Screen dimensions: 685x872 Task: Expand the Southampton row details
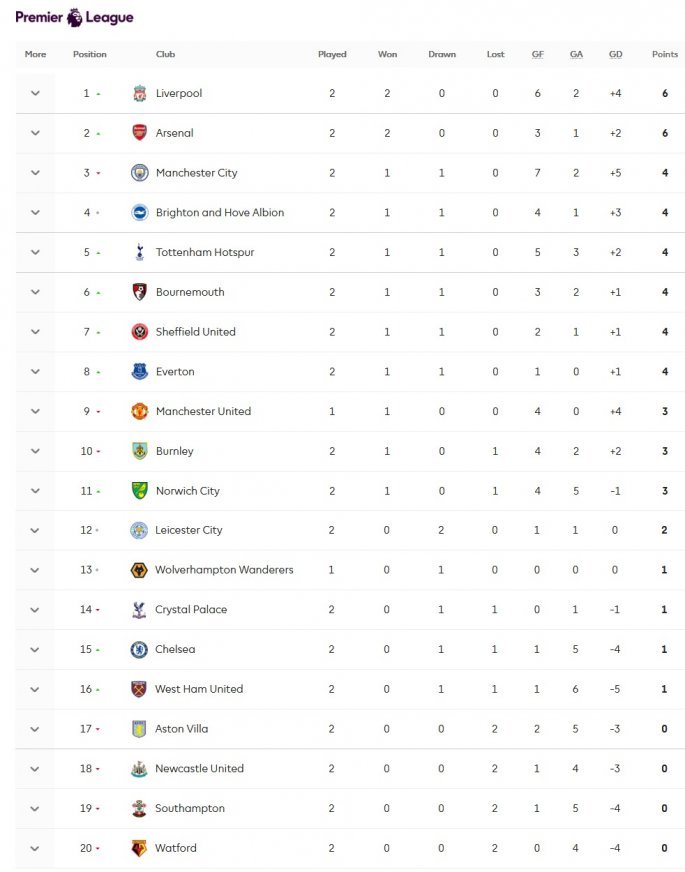point(35,808)
